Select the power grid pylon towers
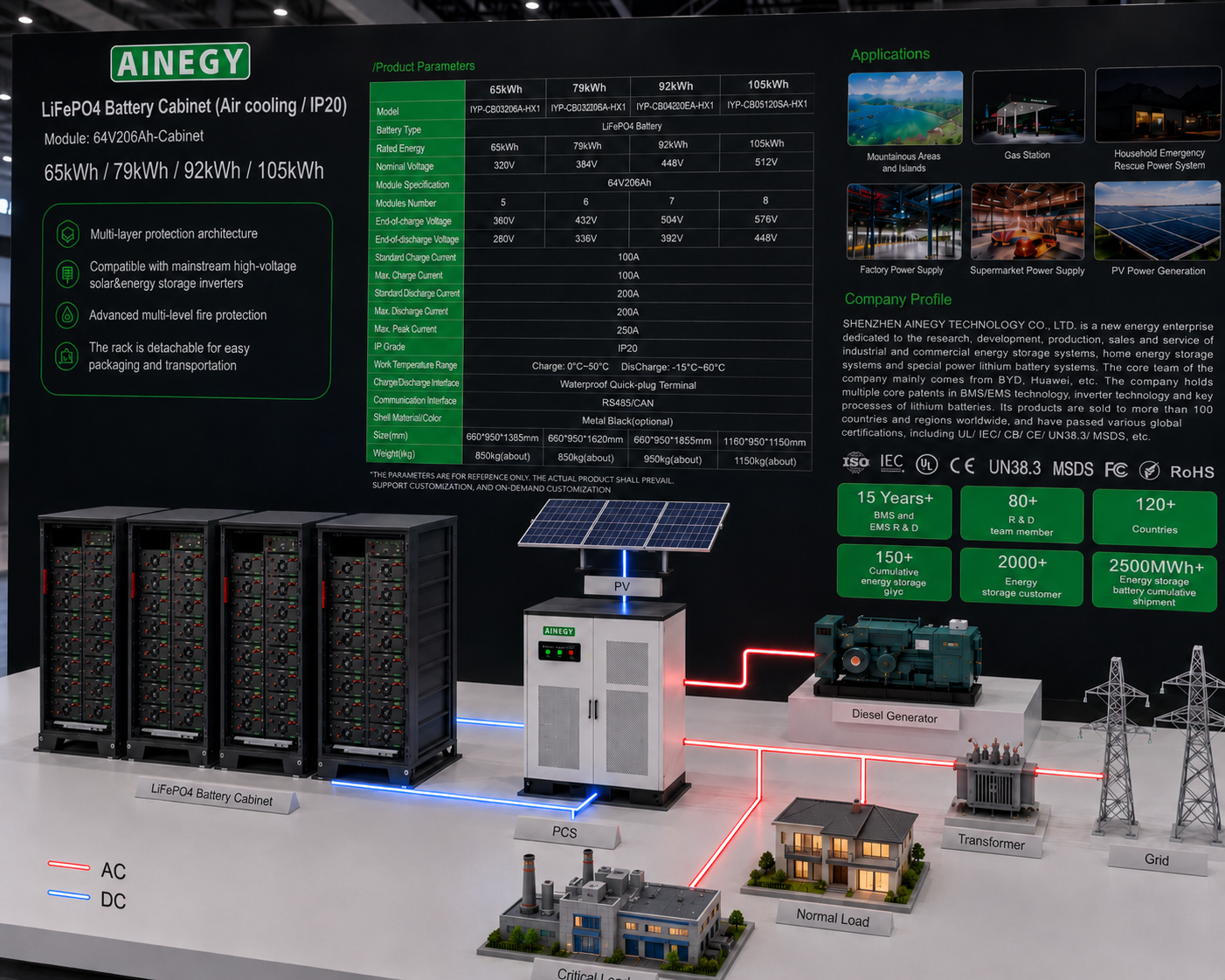Screen dimensions: 1225x980 point(1153,749)
